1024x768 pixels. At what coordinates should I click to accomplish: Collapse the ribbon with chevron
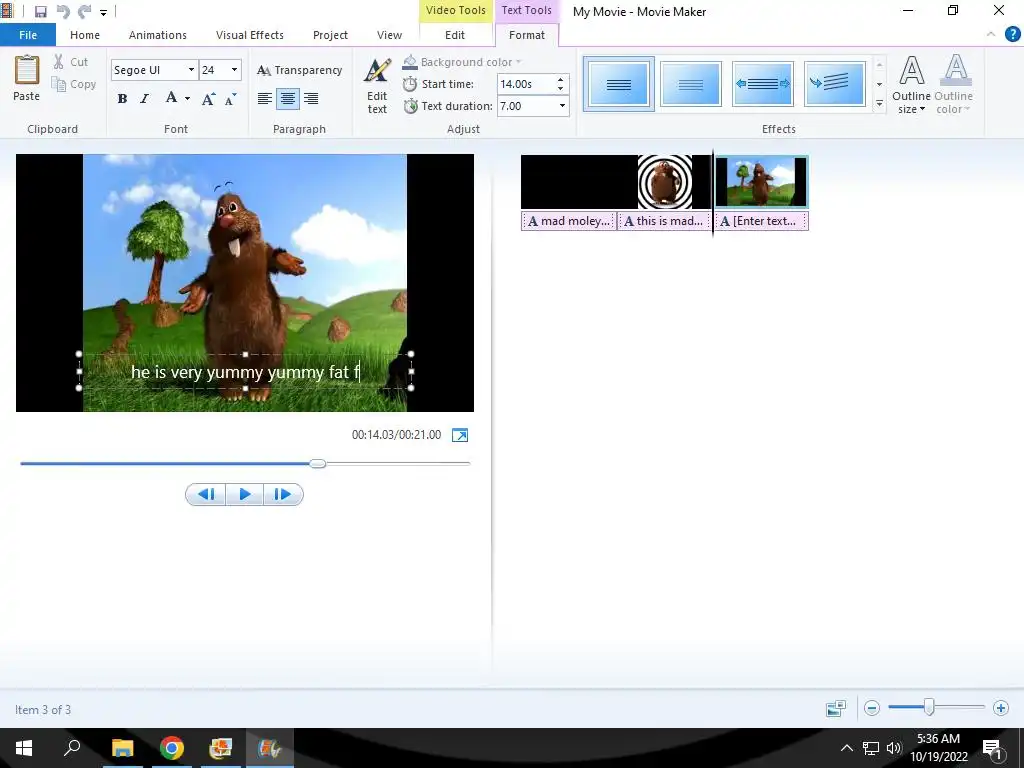tap(991, 35)
